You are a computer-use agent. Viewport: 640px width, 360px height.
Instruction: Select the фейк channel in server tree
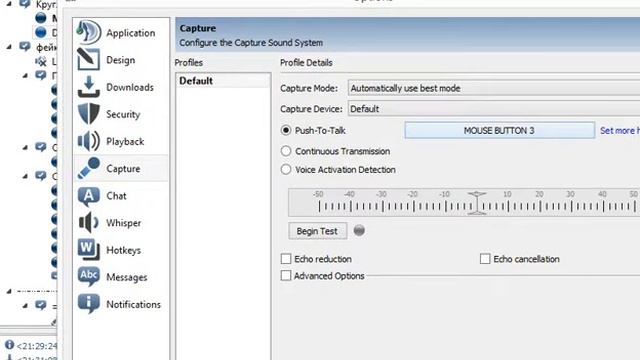click(46, 48)
